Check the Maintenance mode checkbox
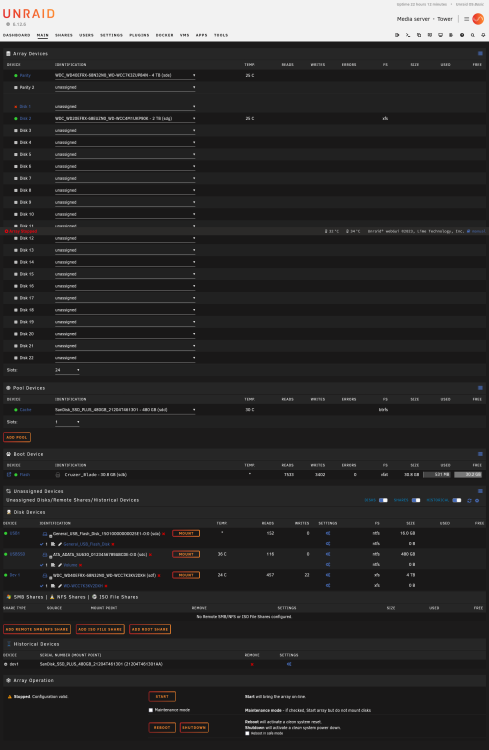The width and height of the screenshot is (489, 750). [151, 710]
